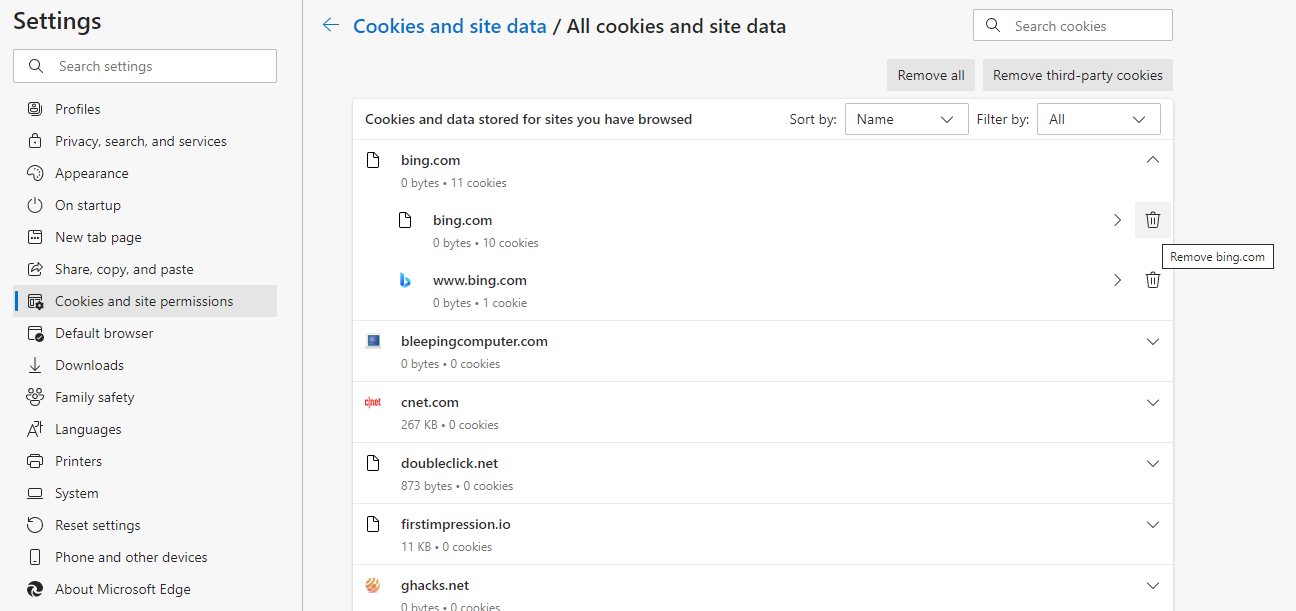Viewport: 1296px width, 611px height.
Task: Click in the Search settings field
Action: (x=145, y=66)
